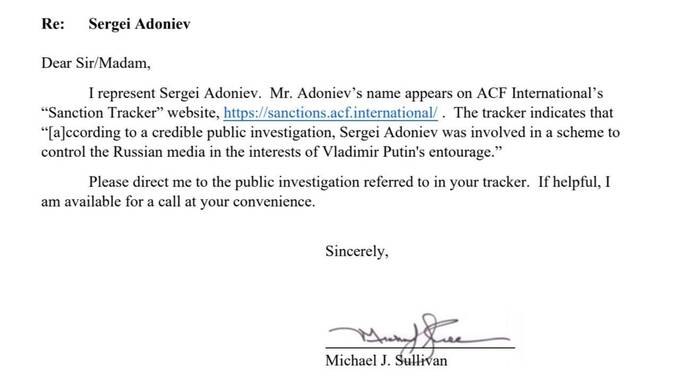Click the 'Re:' label in heading
Image resolution: width=680 pixels, height=388 pixels.
pyautogui.click(x=53, y=23)
